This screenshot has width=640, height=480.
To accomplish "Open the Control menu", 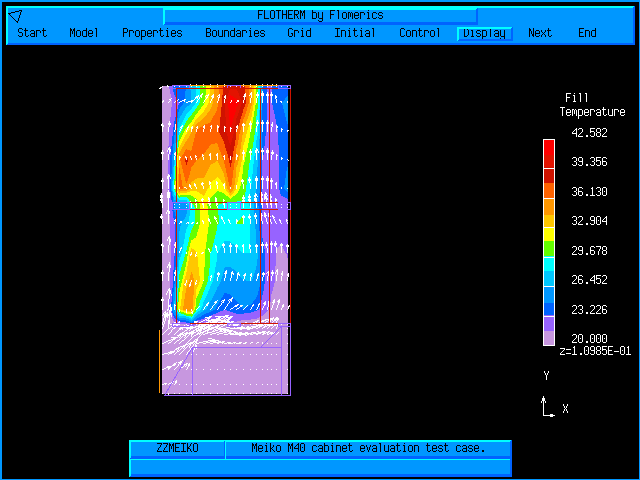I will (420, 33).
